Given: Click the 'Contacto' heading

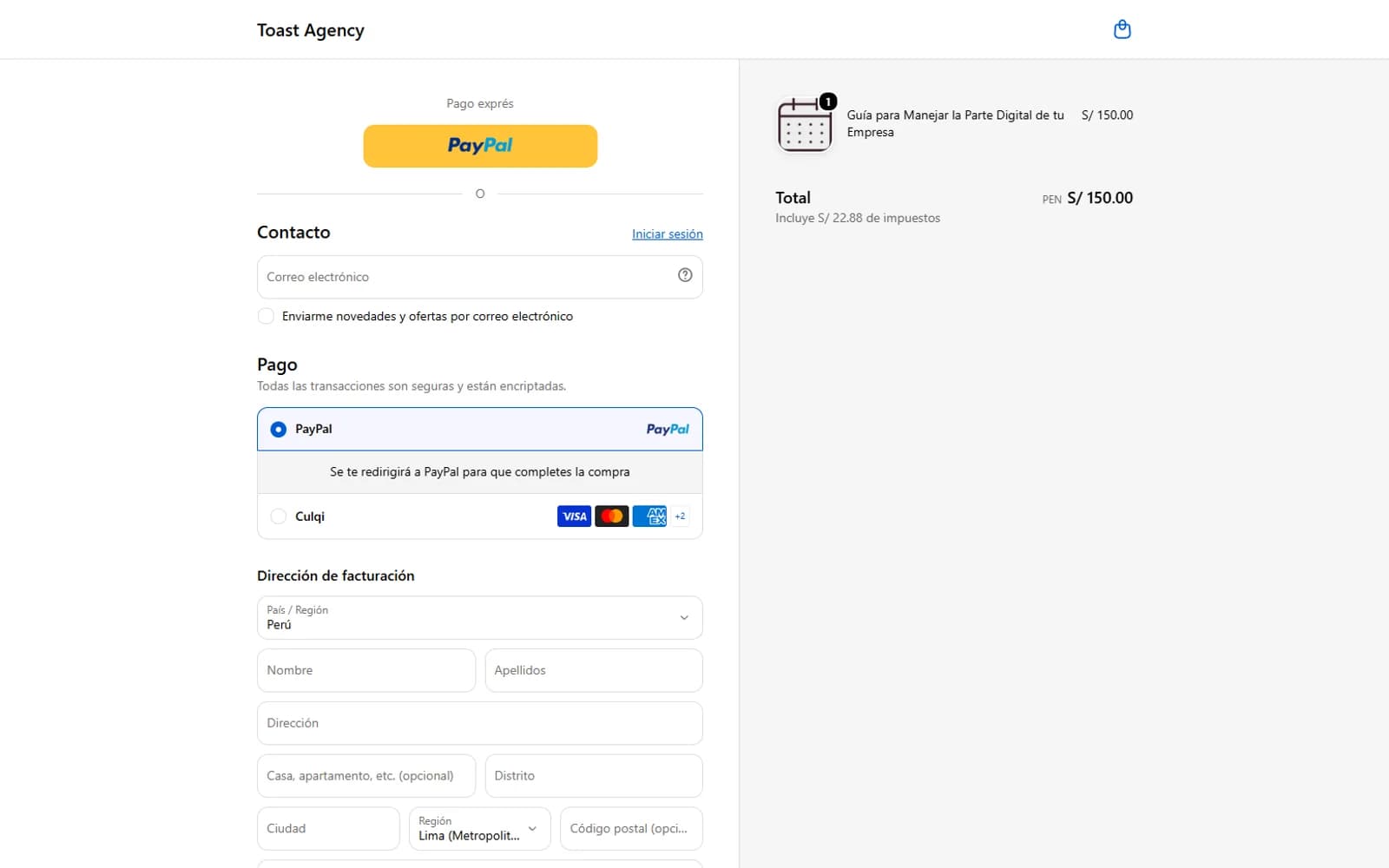Looking at the screenshot, I should [x=293, y=233].
